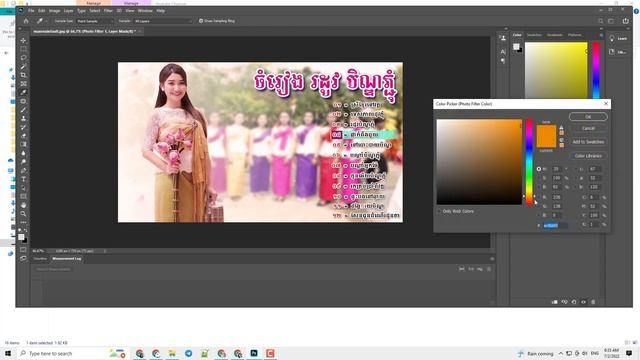Image resolution: width=640 pixels, height=360 pixels.
Task: Select the Blur tool
Action: [x=23, y=153]
